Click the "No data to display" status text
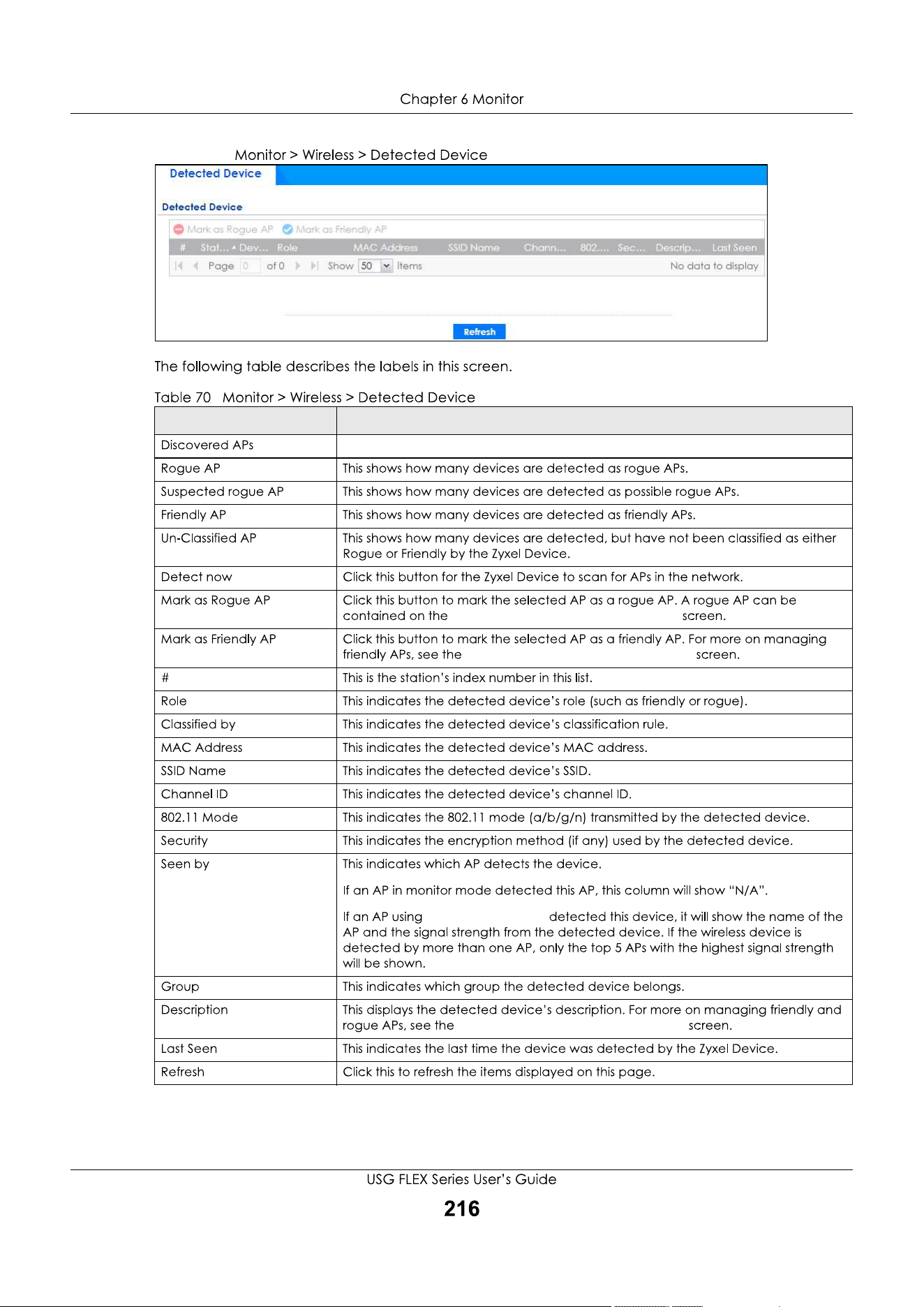This screenshot has width=924, height=1307. tap(714, 266)
